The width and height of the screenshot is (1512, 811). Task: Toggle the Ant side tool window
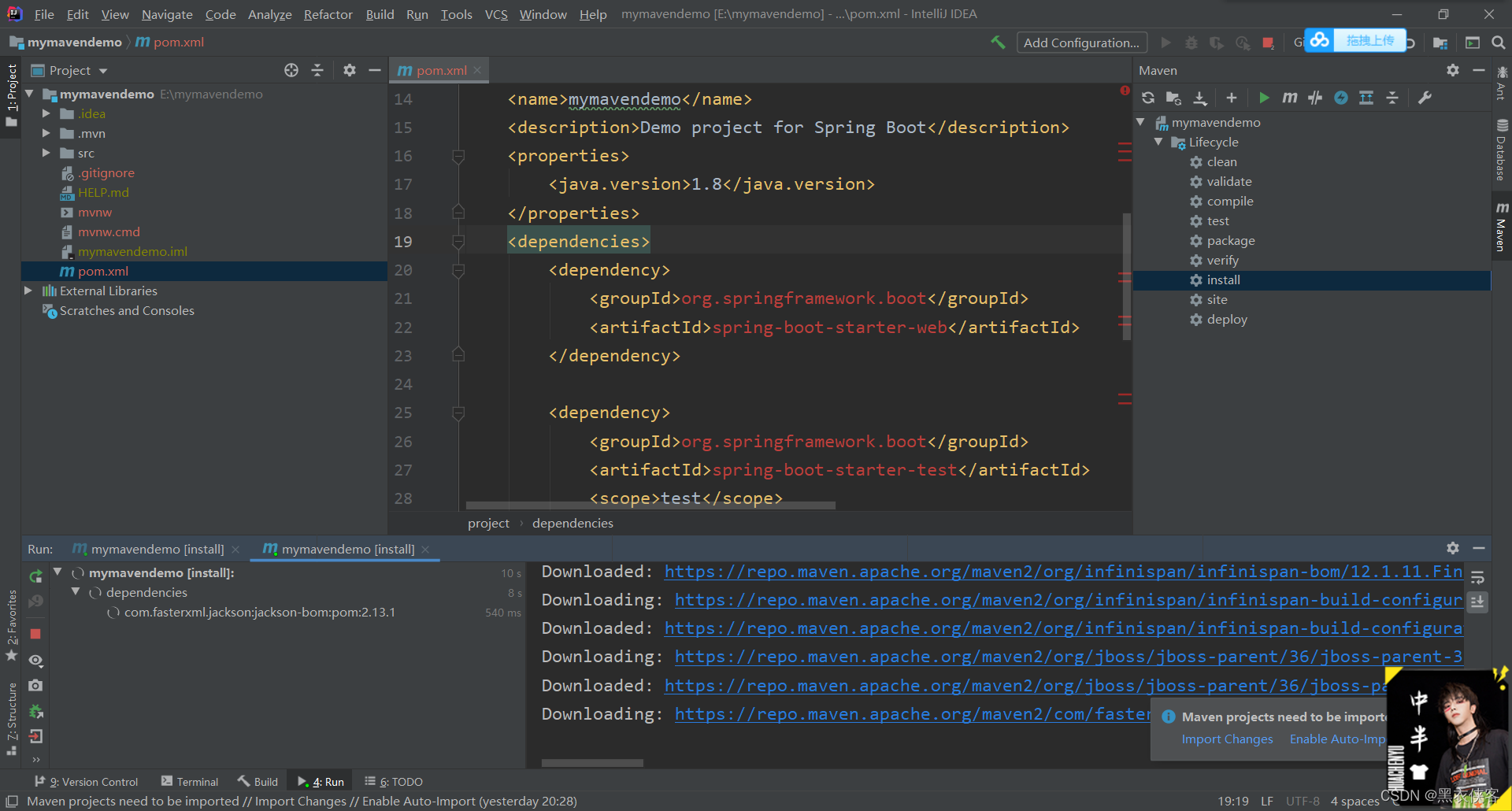(x=1502, y=83)
